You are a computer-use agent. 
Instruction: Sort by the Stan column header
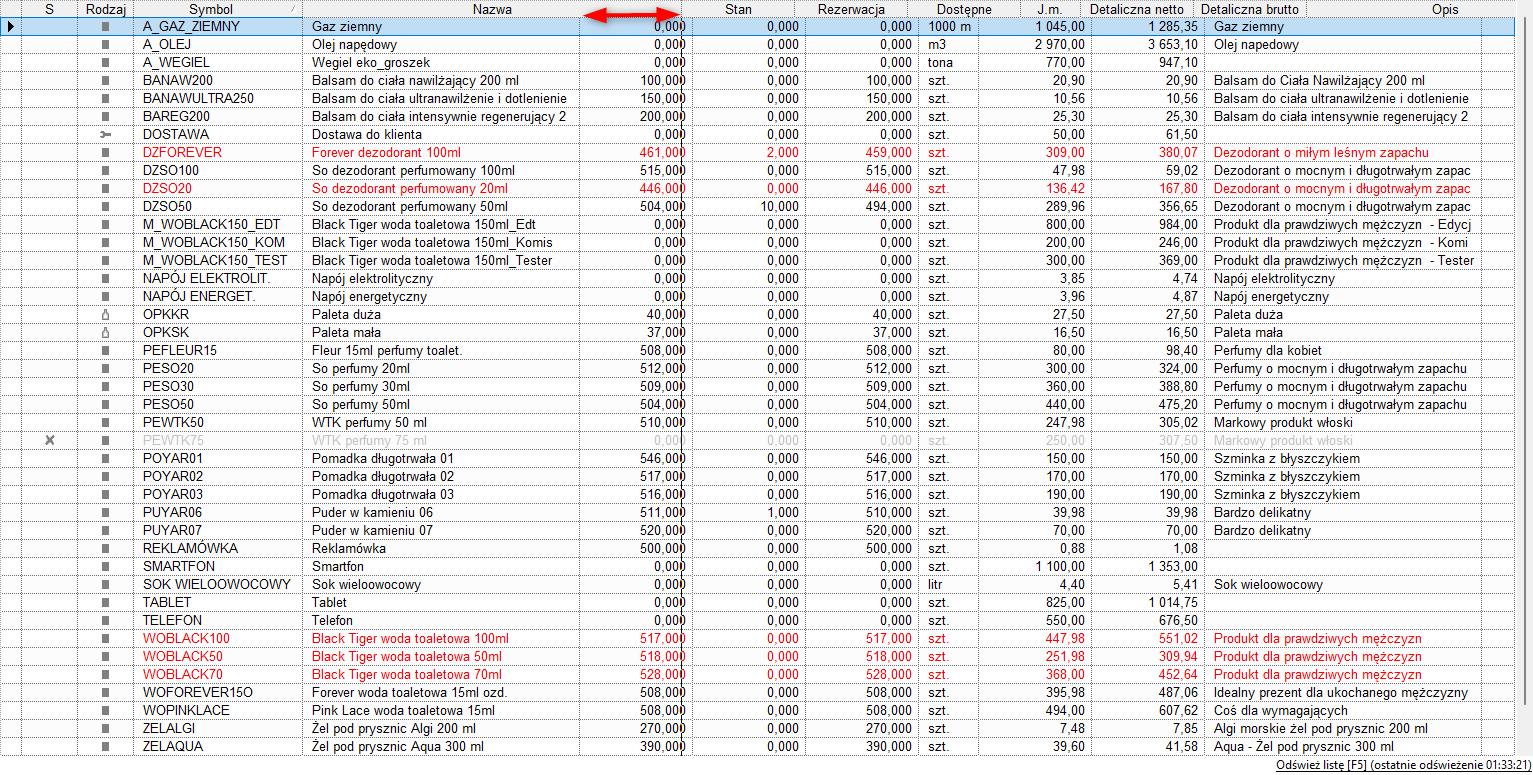point(738,9)
